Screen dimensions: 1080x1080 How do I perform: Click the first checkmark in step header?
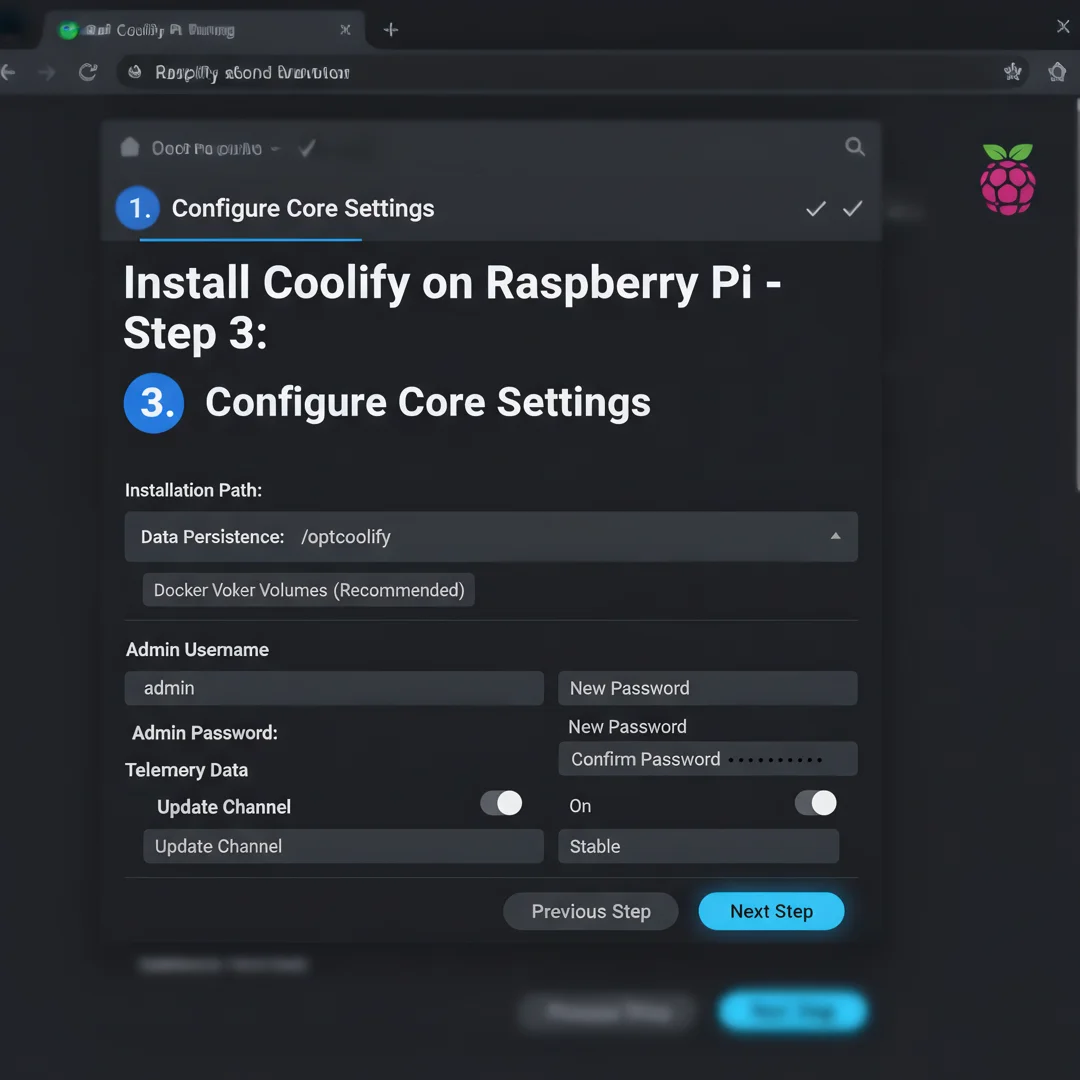[x=816, y=209]
